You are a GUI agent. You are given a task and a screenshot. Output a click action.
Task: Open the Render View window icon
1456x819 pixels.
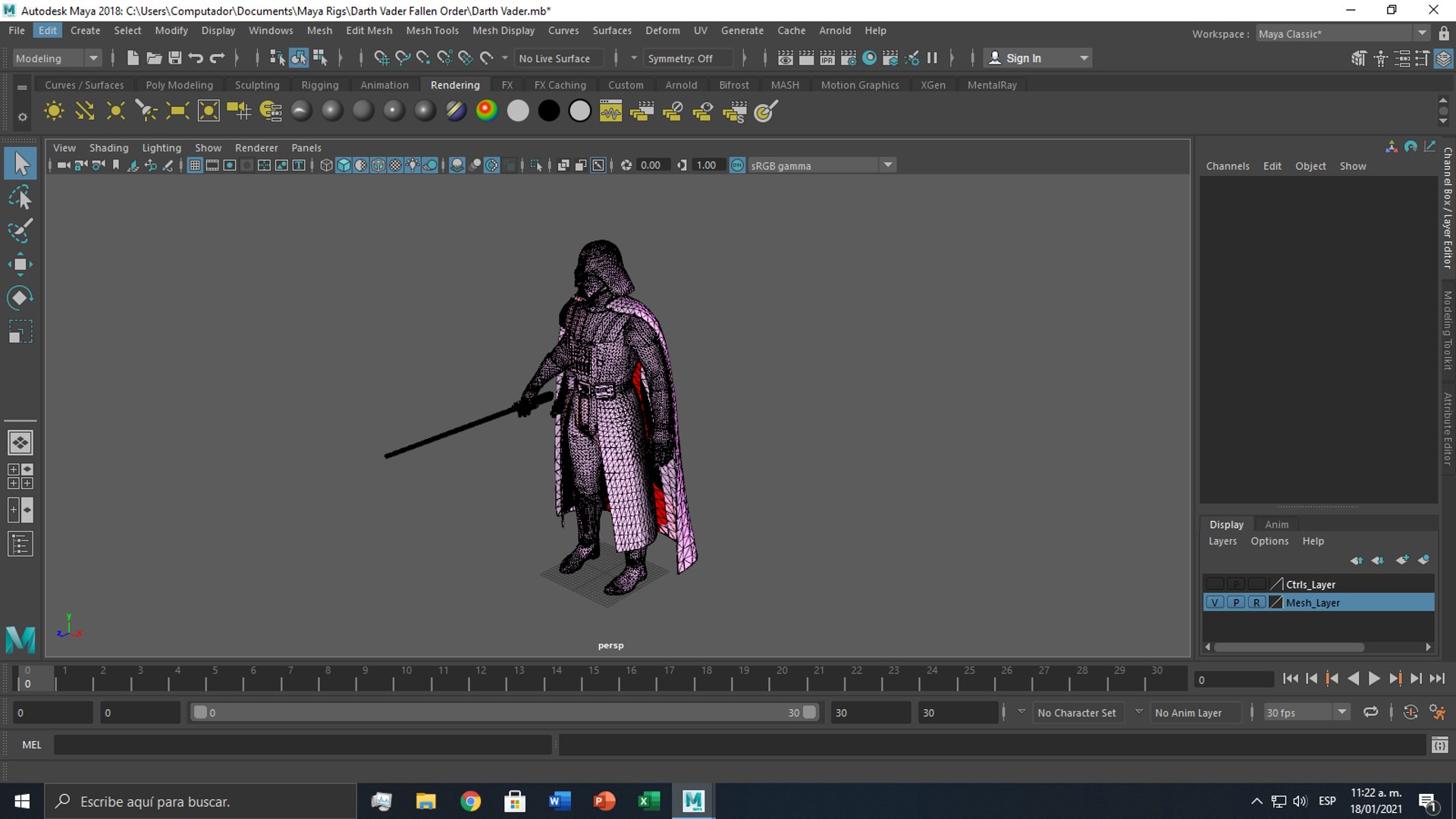tap(786, 58)
